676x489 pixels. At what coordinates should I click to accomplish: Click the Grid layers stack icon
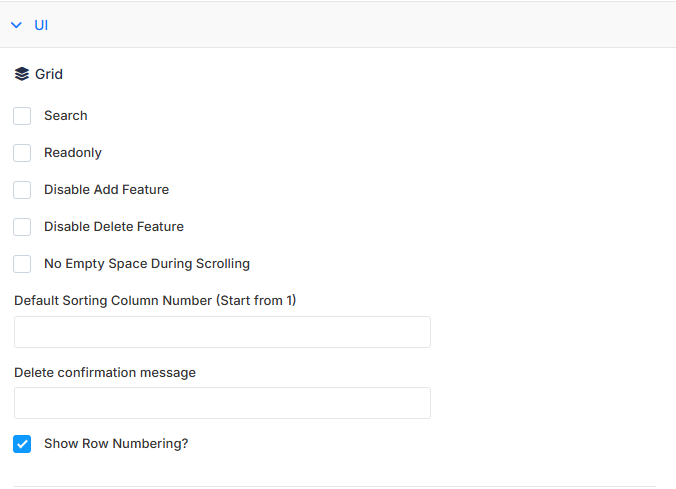22,74
